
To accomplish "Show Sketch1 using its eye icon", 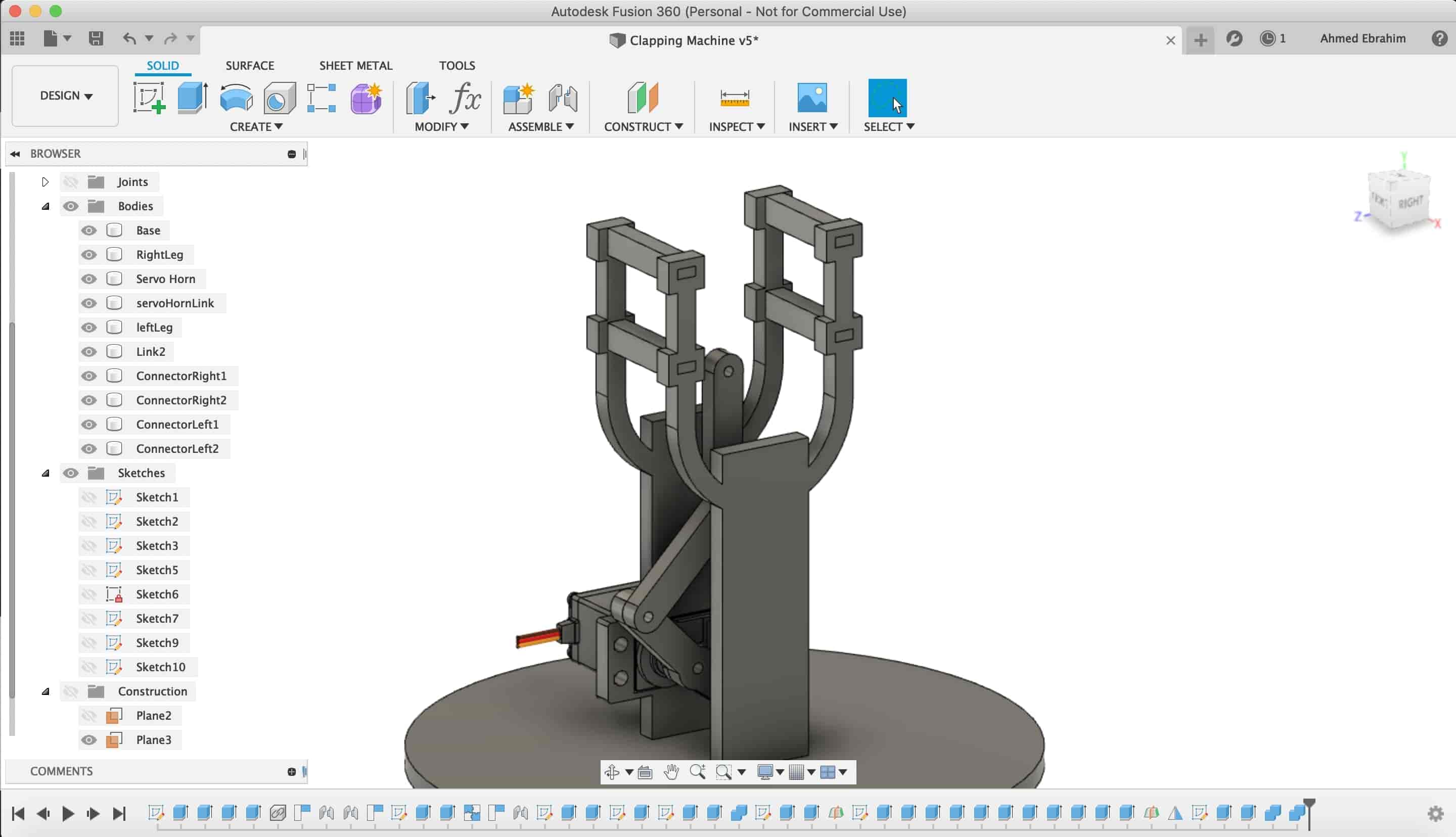I will coord(88,497).
